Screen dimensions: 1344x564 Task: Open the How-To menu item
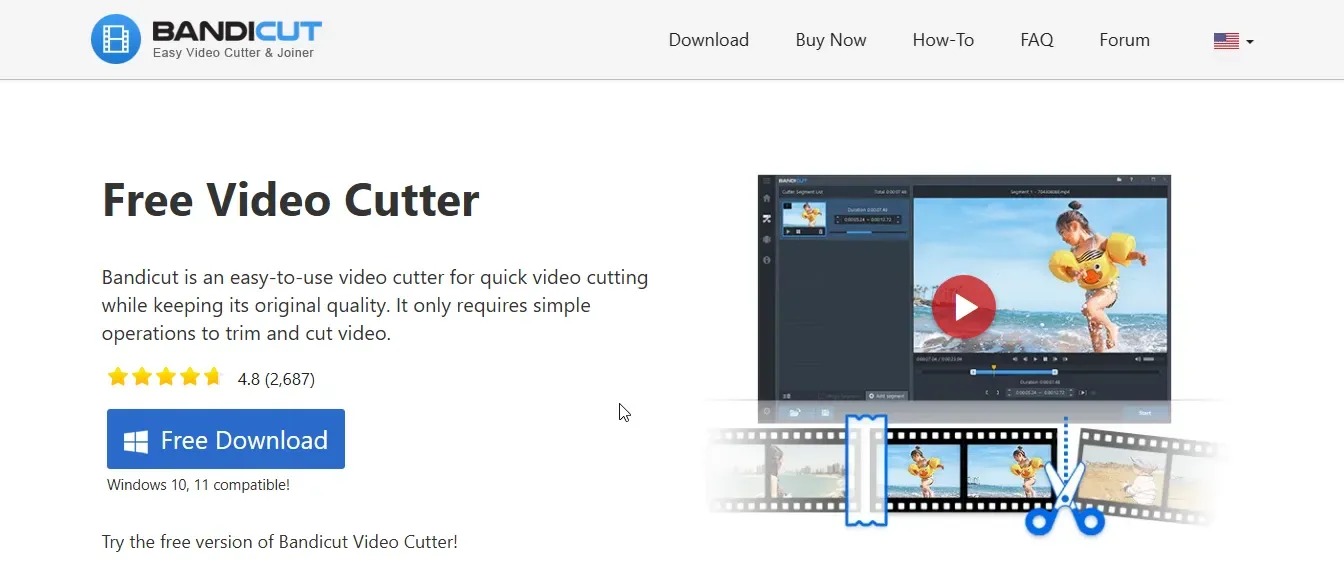[943, 40]
